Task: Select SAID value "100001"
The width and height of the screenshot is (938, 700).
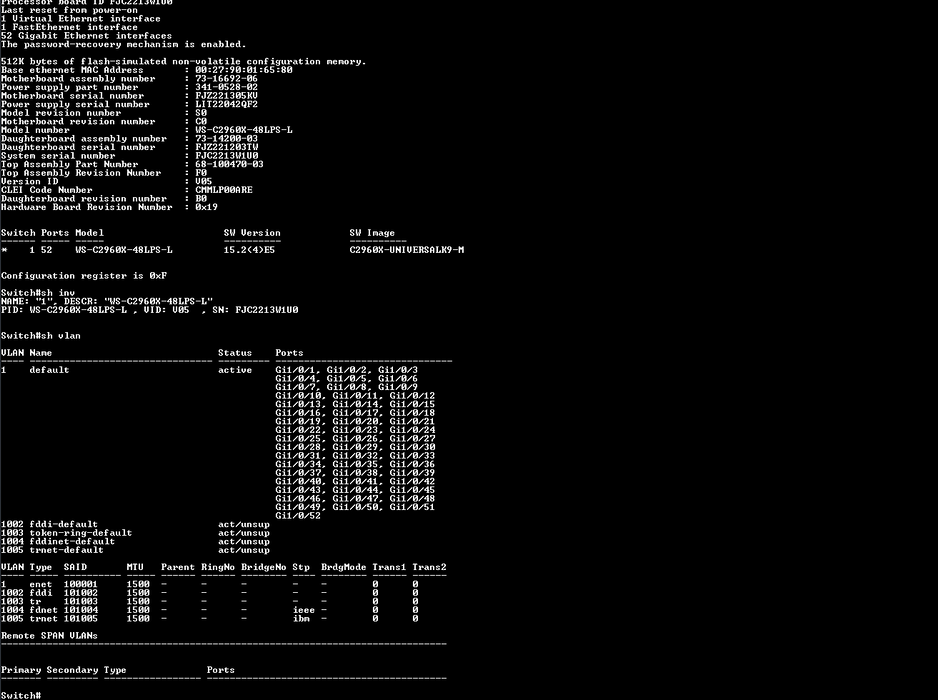Action: (x=81, y=585)
